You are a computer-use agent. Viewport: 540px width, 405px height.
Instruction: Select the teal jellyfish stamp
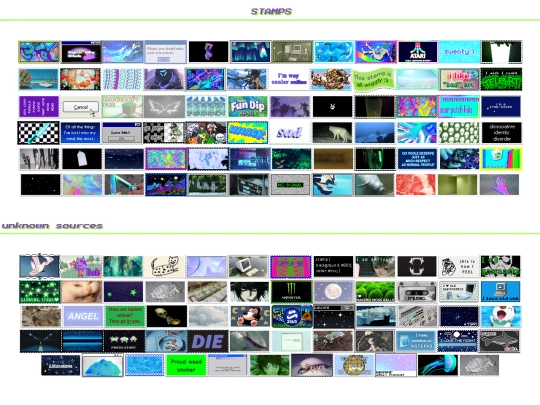[438, 365]
